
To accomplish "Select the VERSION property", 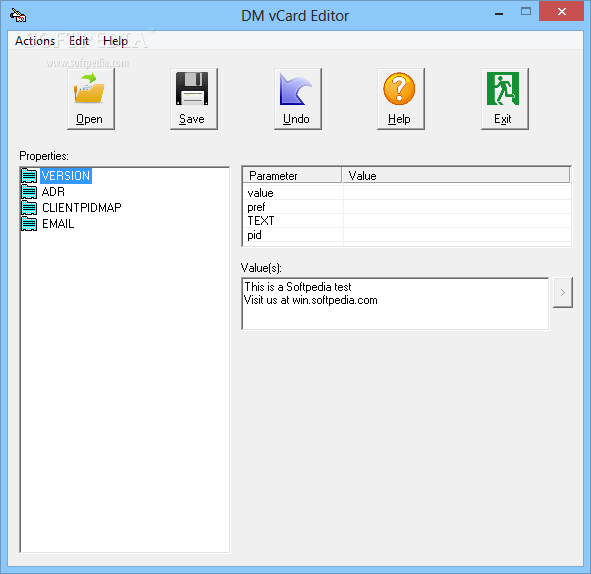I will (66, 176).
